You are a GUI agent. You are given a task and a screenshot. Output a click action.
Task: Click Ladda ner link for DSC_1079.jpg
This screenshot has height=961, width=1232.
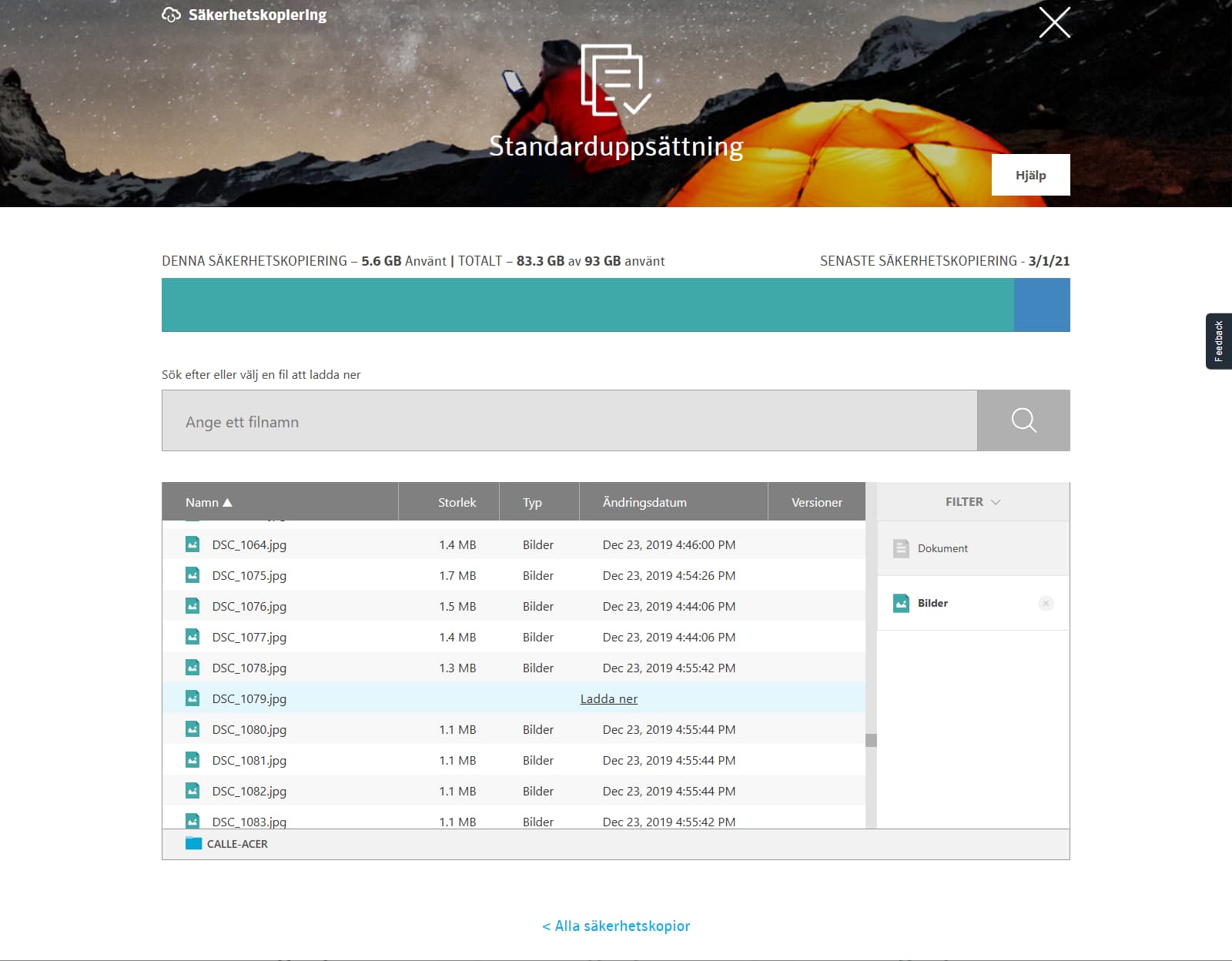pyautogui.click(x=608, y=698)
